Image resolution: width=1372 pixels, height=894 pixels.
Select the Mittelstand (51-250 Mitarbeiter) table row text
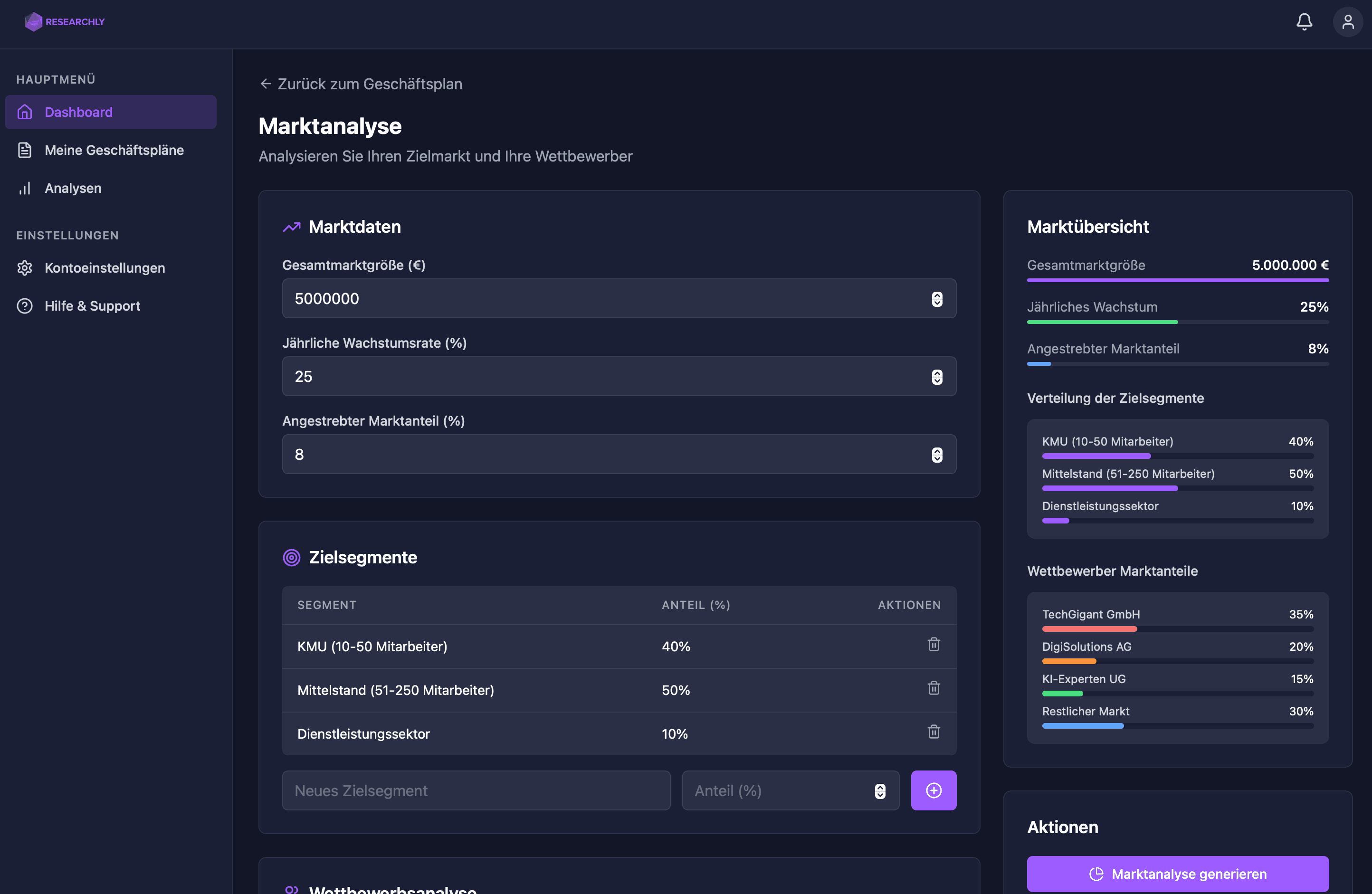pos(395,690)
